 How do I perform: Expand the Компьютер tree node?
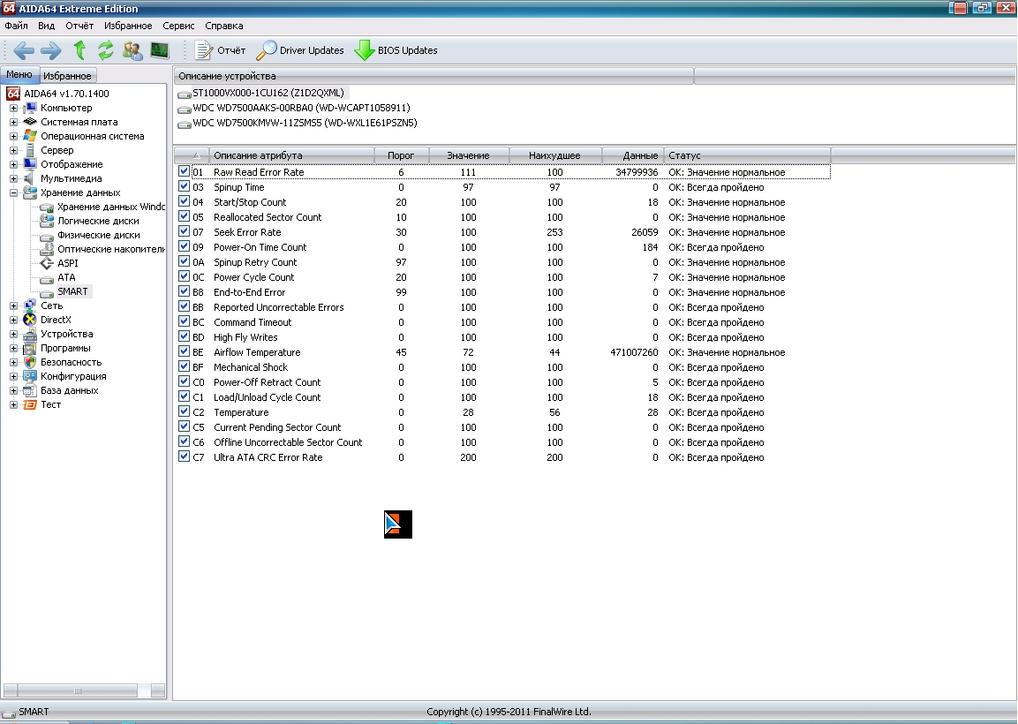14,108
